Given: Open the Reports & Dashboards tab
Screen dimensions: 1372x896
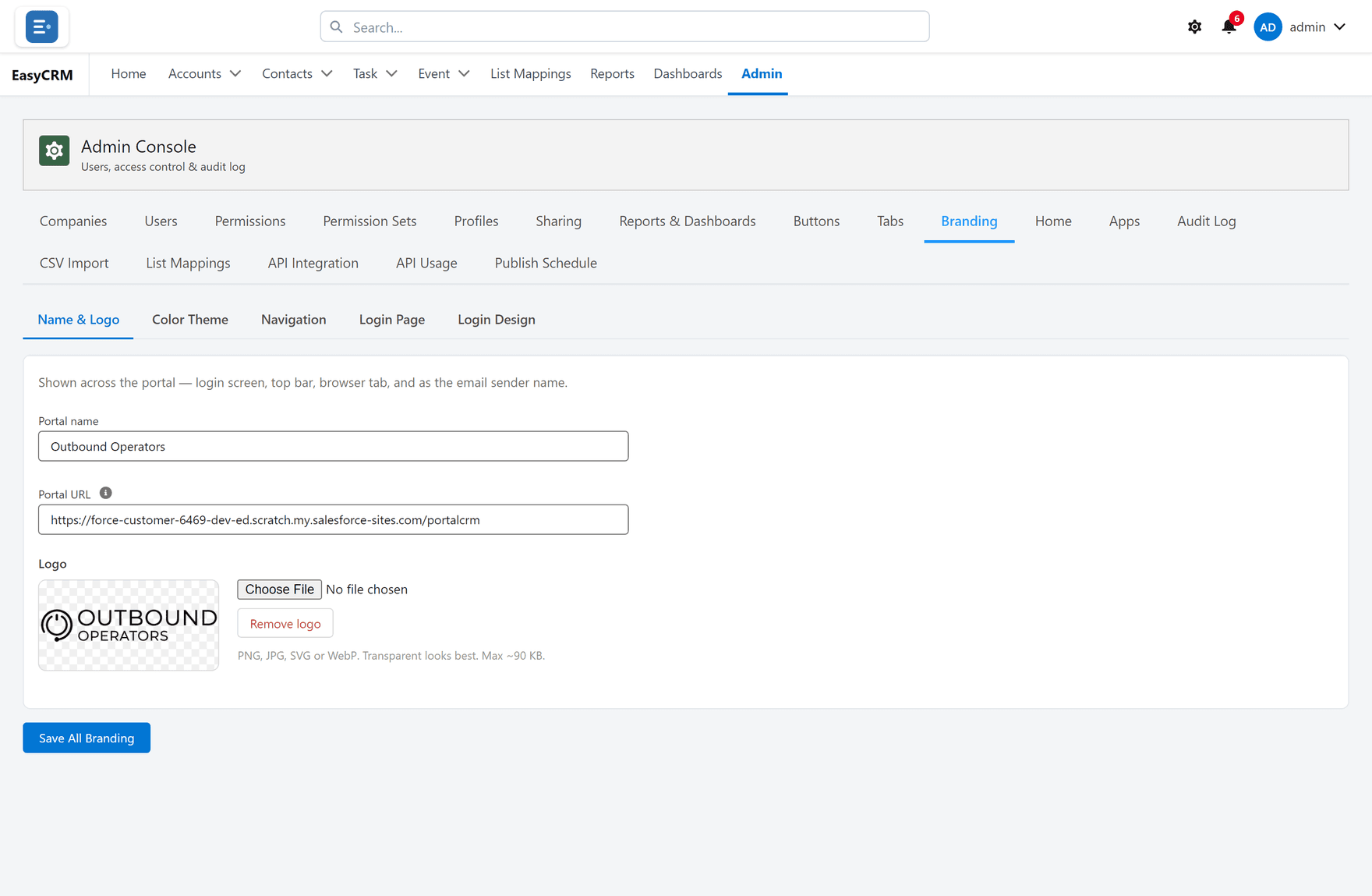Looking at the screenshot, I should [x=687, y=221].
